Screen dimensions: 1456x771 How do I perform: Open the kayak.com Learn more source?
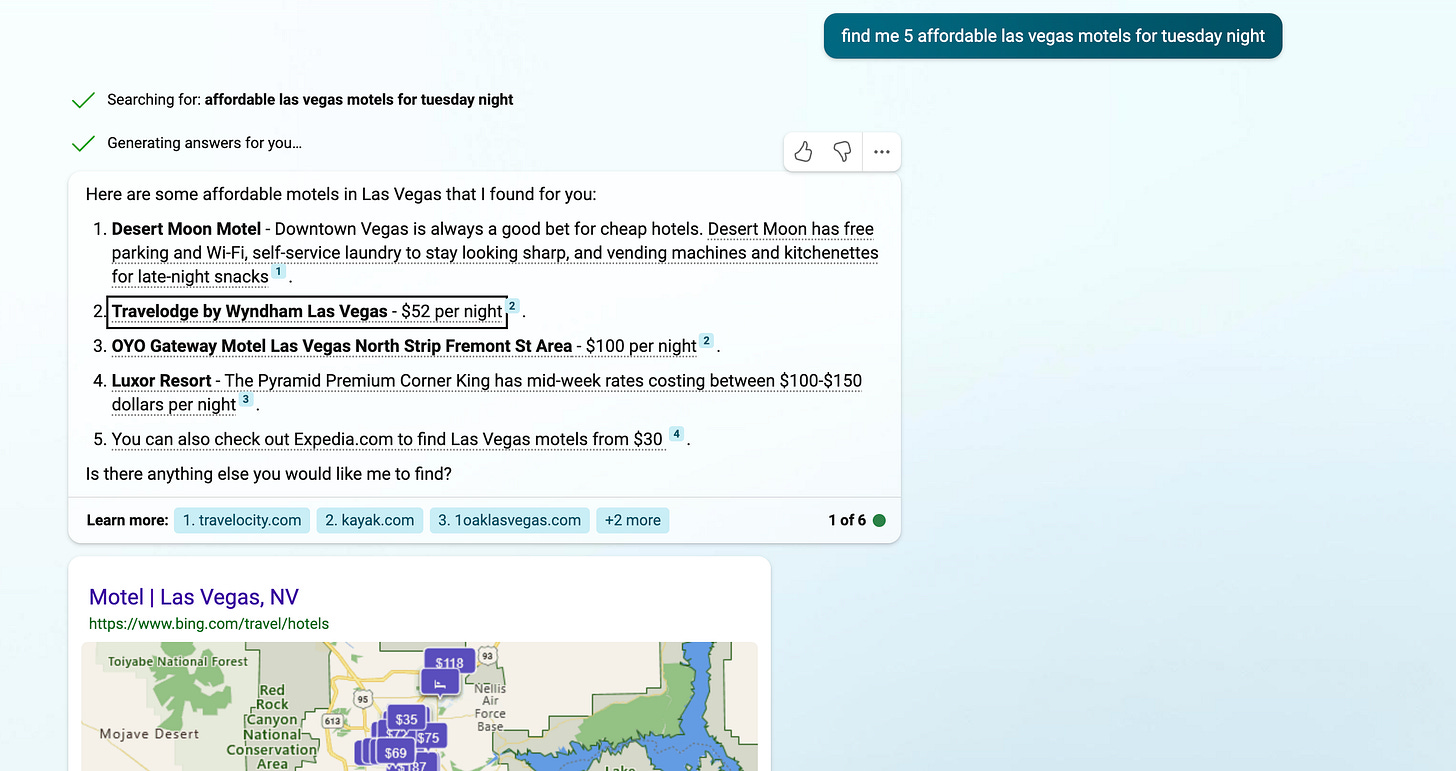point(370,520)
